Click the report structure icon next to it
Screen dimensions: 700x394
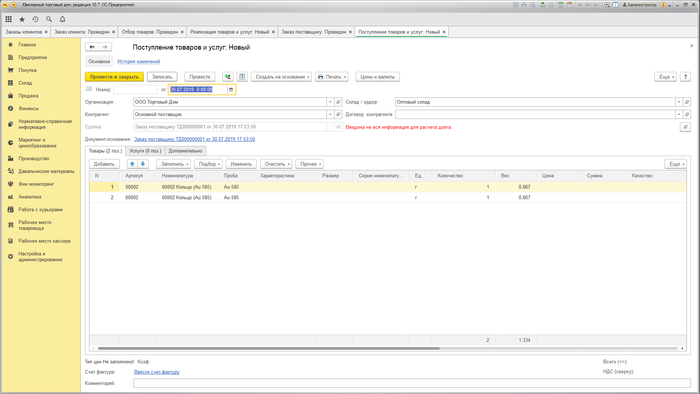(242, 77)
